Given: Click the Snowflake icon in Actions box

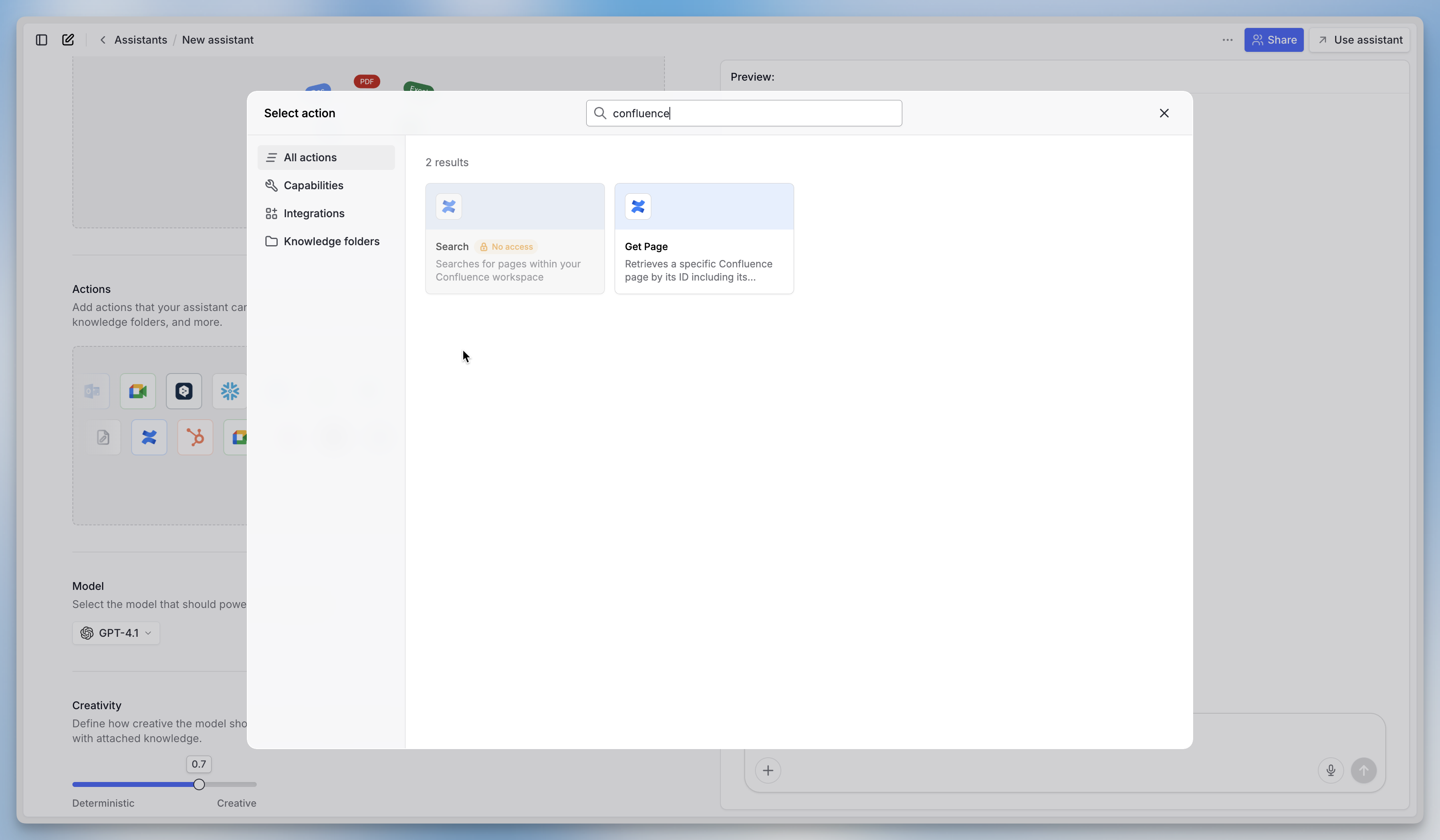Looking at the screenshot, I should [x=230, y=392].
